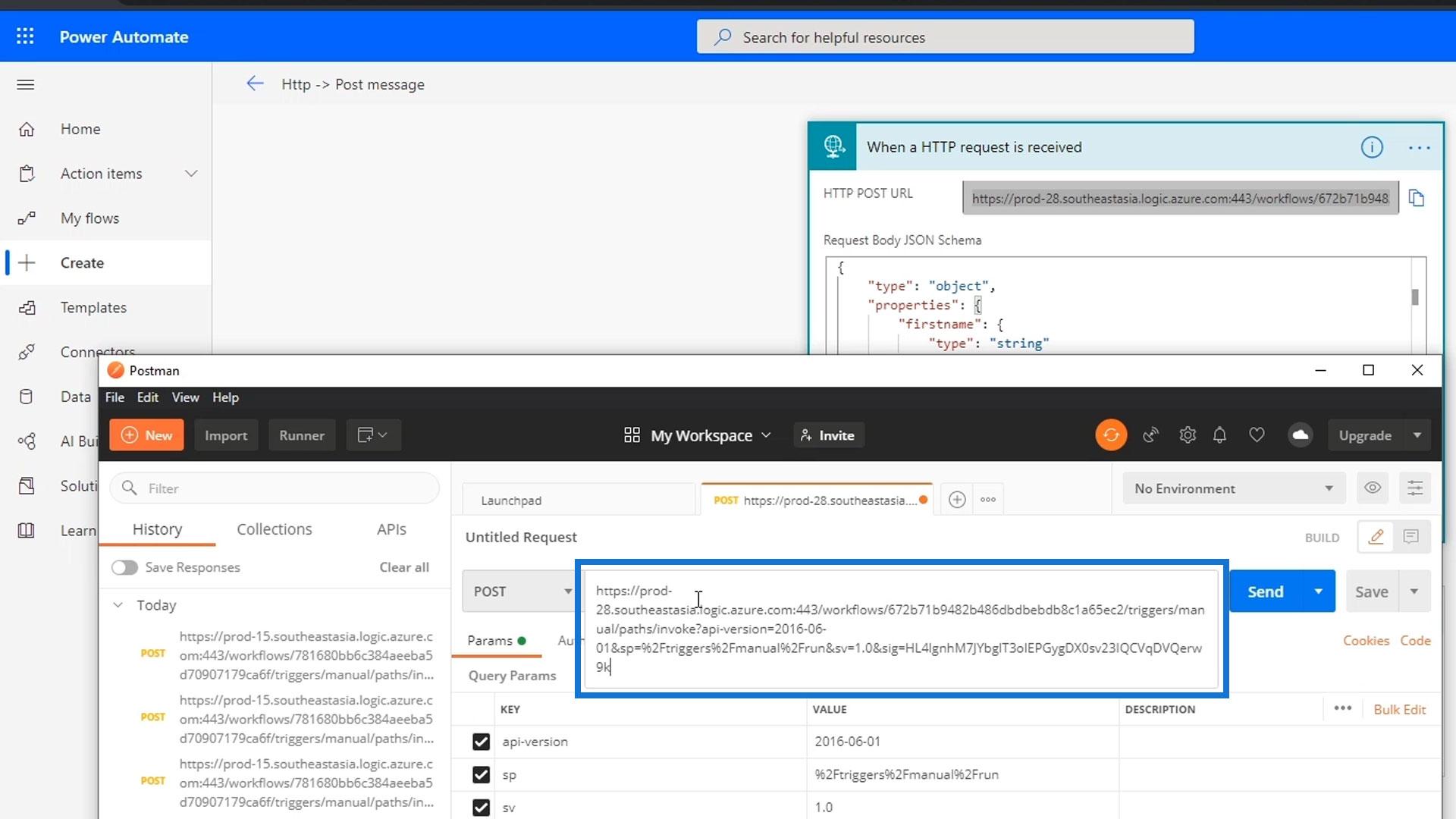Open the notifications bell in Postman
This screenshot has height=819, width=1456.
tap(1219, 435)
